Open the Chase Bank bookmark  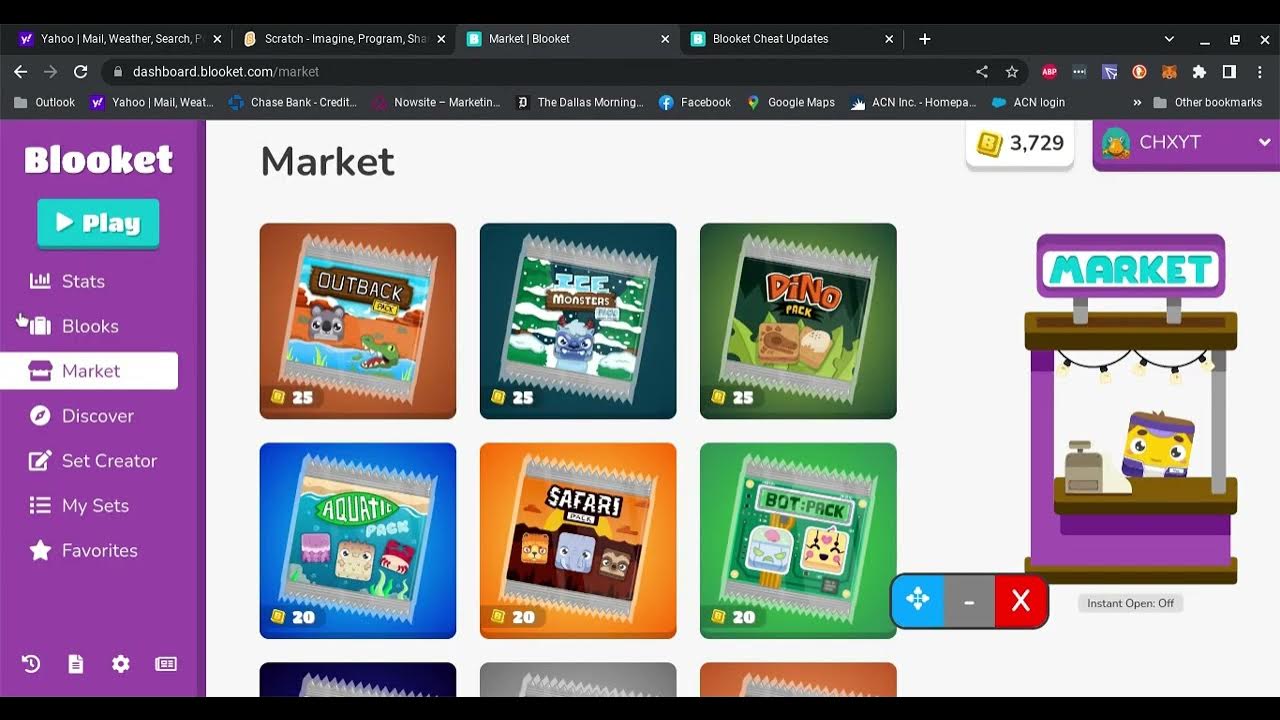pos(293,102)
